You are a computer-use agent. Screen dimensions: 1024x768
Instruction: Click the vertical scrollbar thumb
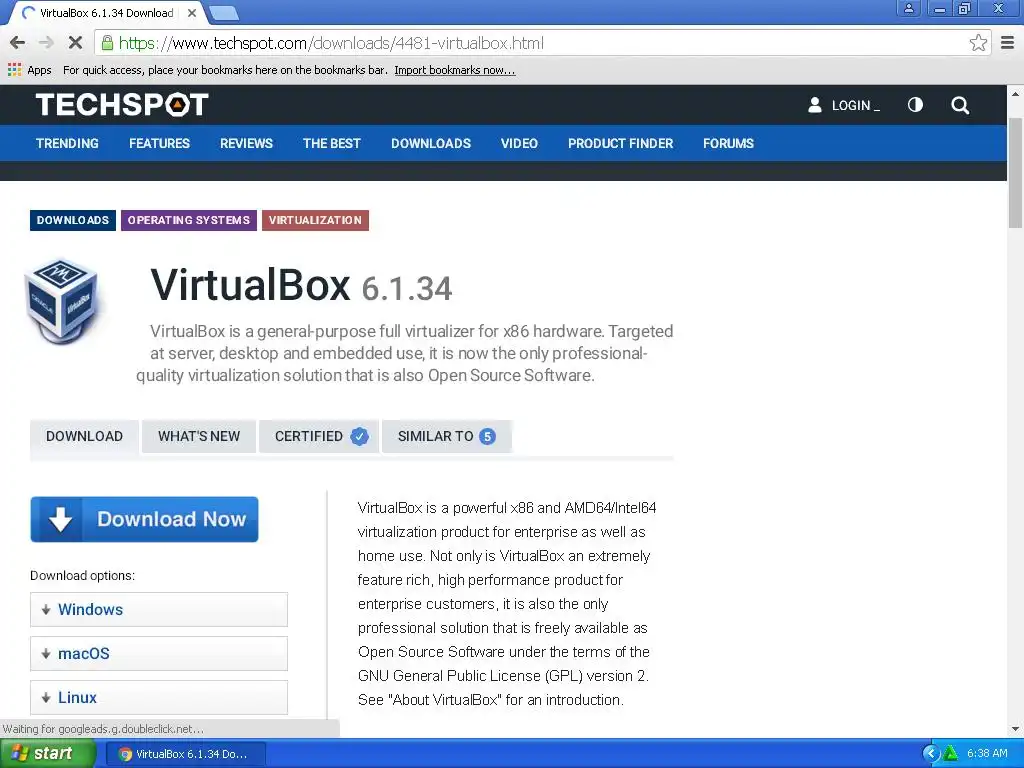[x=1015, y=173]
